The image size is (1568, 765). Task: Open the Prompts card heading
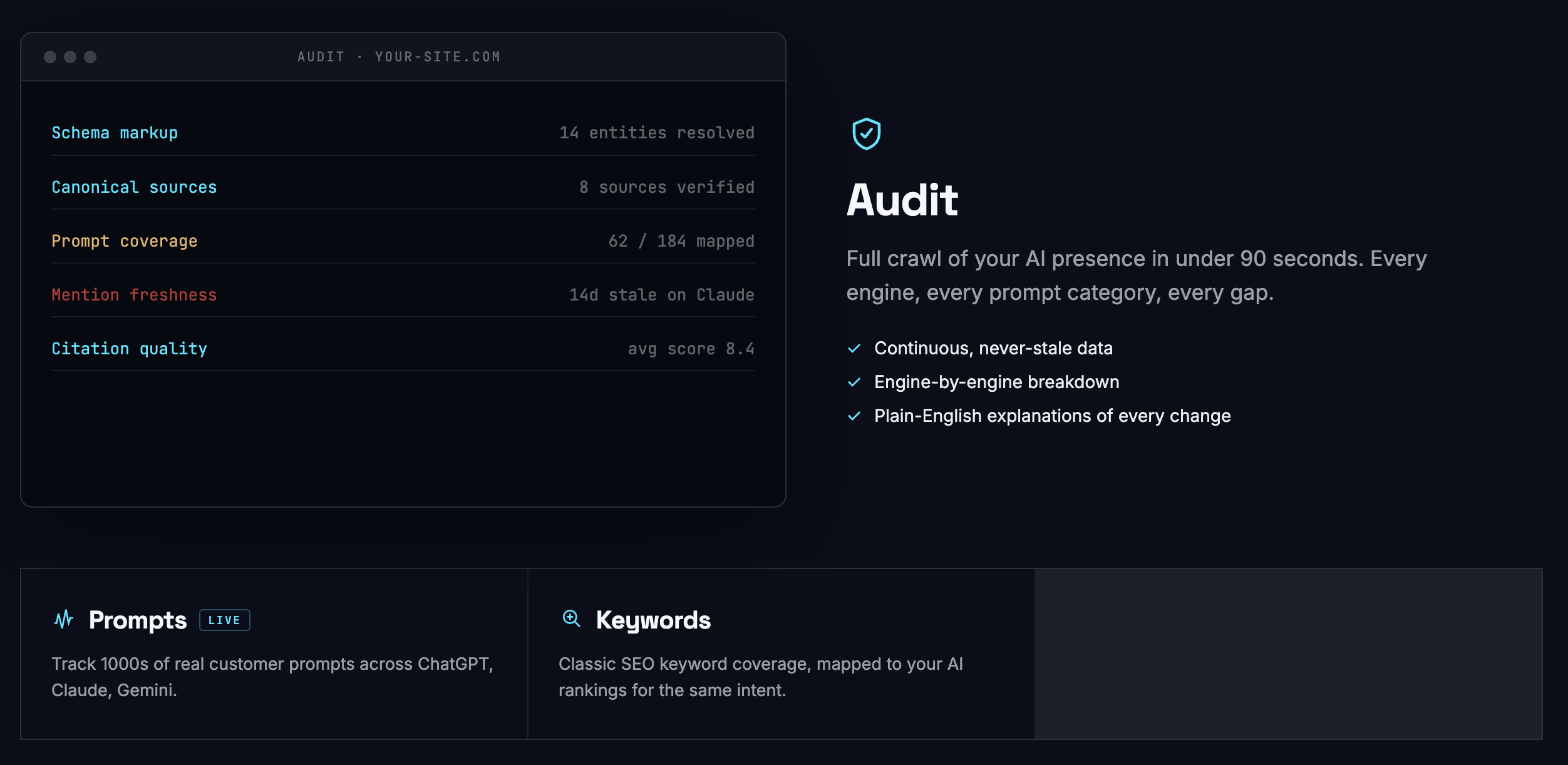pos(138,620)
